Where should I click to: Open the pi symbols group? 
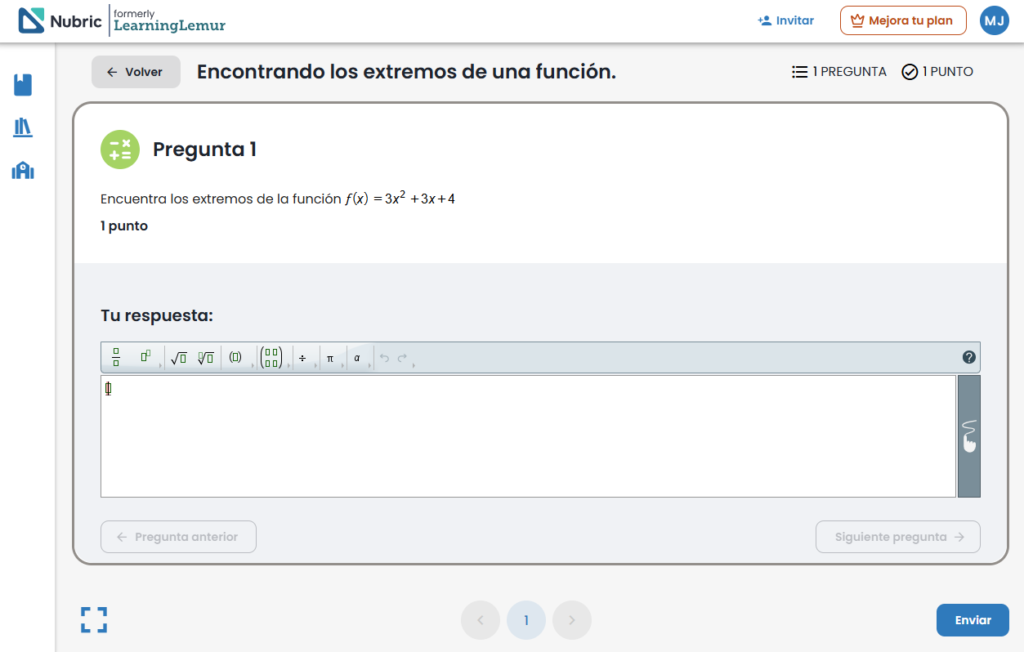330,358
